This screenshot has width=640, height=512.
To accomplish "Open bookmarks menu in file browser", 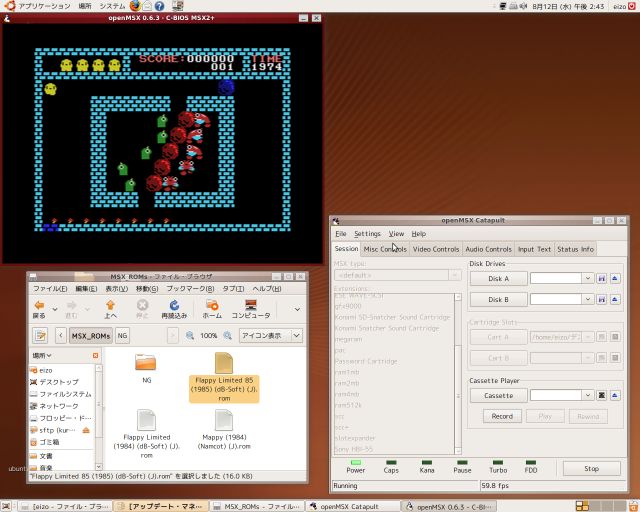I will pos(190,289).
